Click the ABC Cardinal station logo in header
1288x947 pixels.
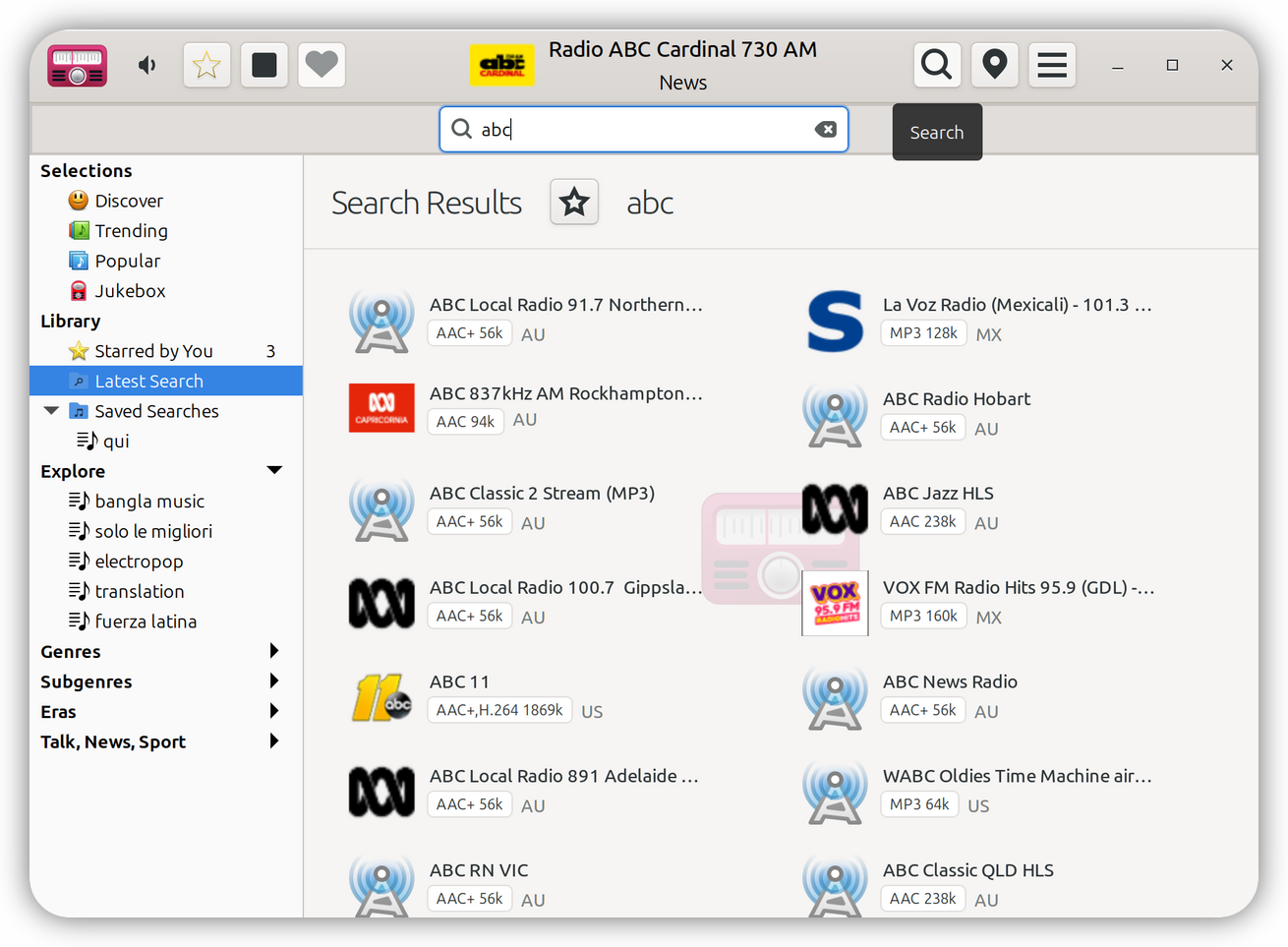coord(502,65)
